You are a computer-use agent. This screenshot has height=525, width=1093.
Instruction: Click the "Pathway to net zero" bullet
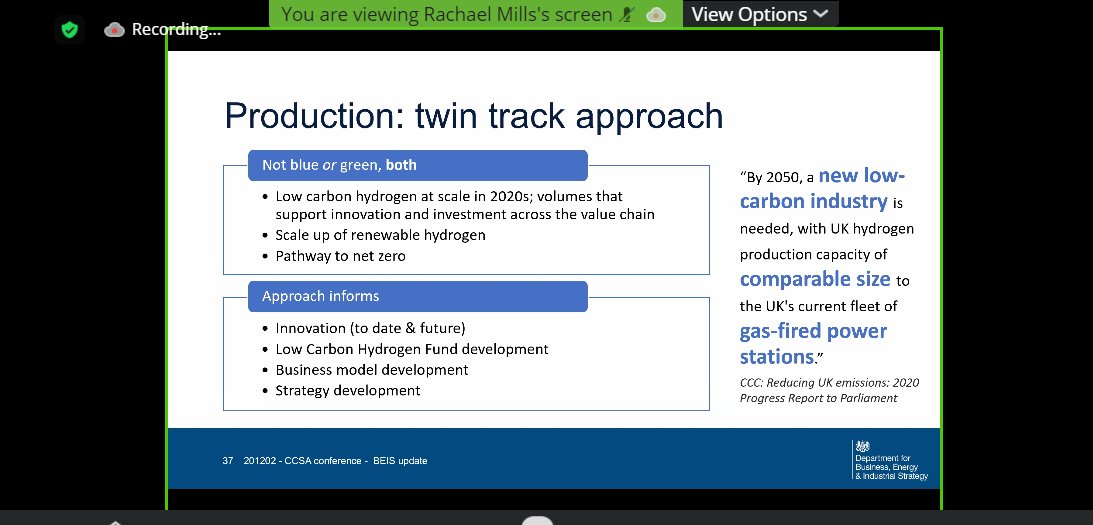[339, 256]
